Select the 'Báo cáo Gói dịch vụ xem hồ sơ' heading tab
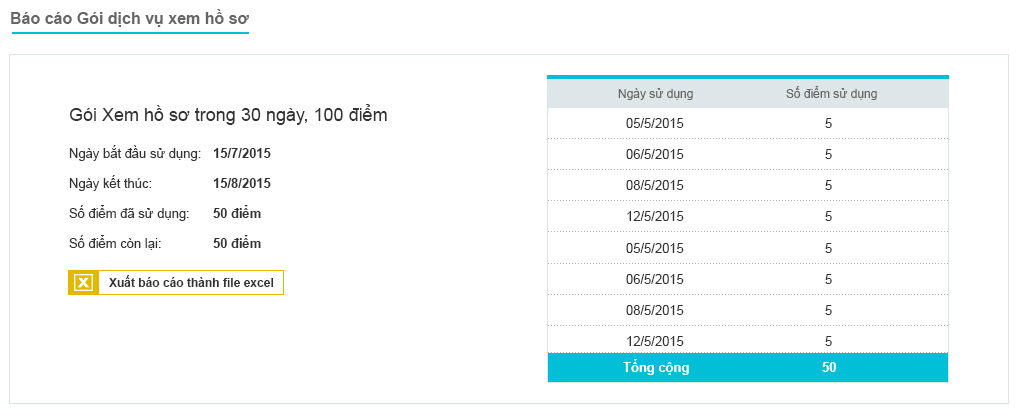Image resolution: width=1019 pixels, height=415 pixels. (130, 17)
